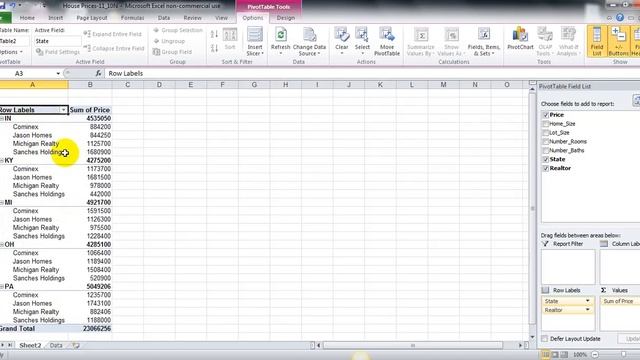Image resolution: width=640 pixels, height=360 pixels.
Task: Open Change Data Source
Action: (x=309, y=41)
